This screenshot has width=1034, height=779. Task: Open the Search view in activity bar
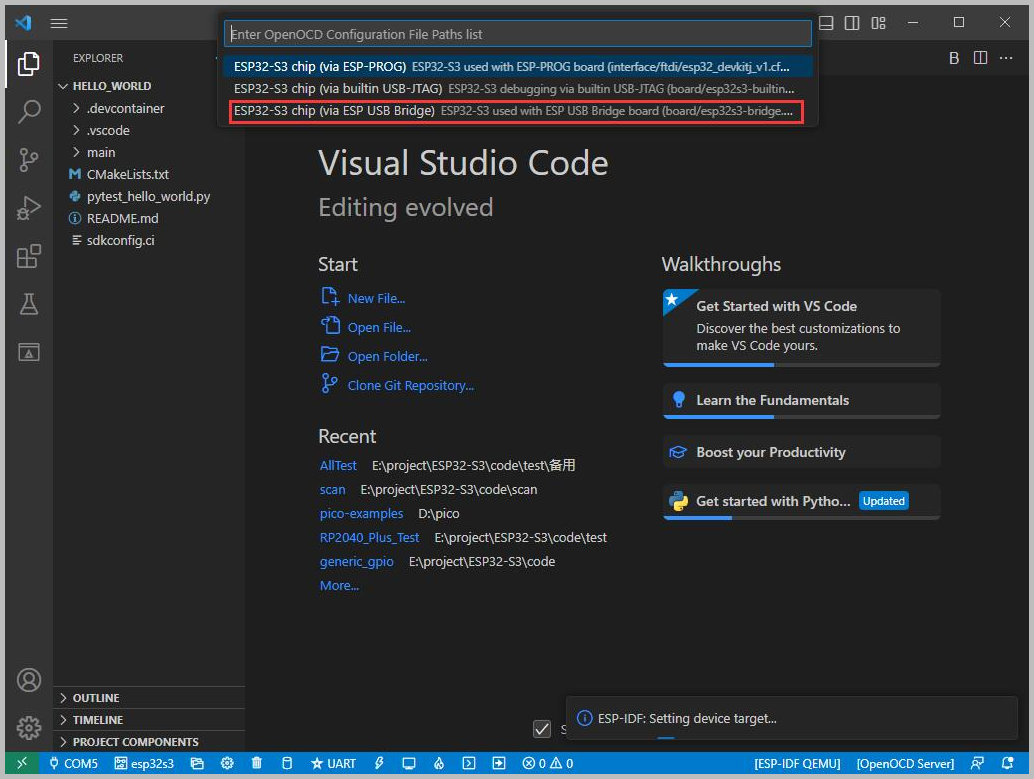pos(28,111)
